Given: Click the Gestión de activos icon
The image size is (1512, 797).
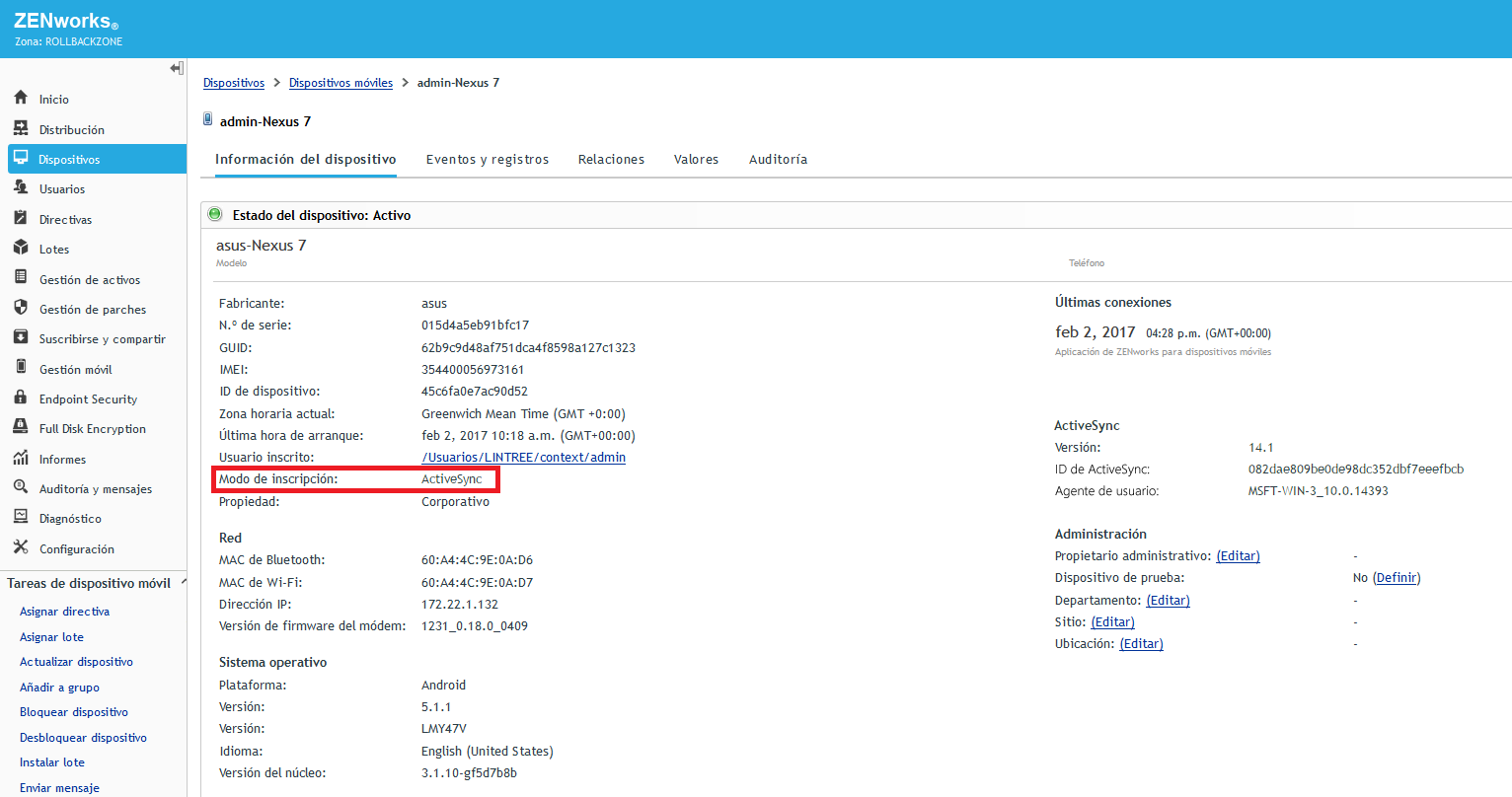Looking at the screenshot, I should 21,279.
